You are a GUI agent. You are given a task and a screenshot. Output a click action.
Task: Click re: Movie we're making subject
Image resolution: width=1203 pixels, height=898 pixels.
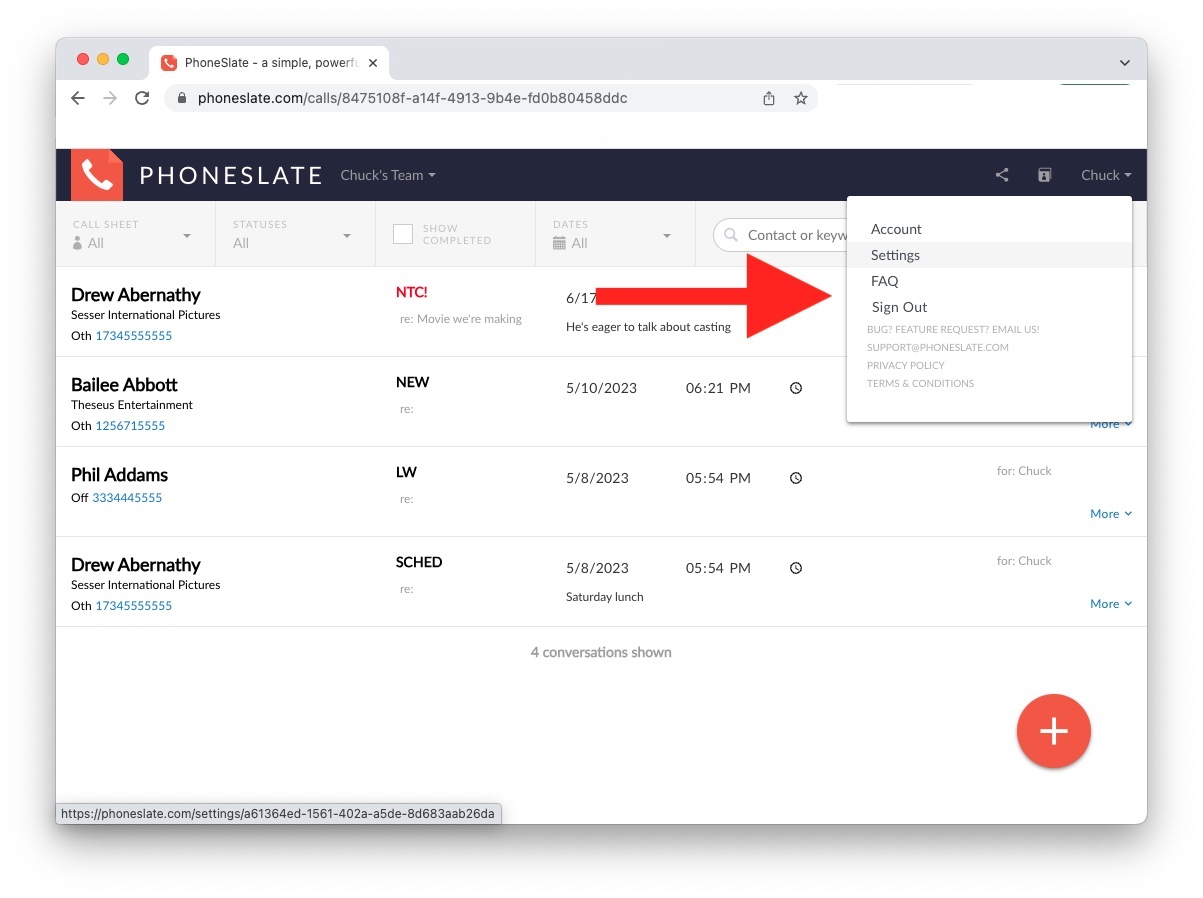tap(461, 319)
